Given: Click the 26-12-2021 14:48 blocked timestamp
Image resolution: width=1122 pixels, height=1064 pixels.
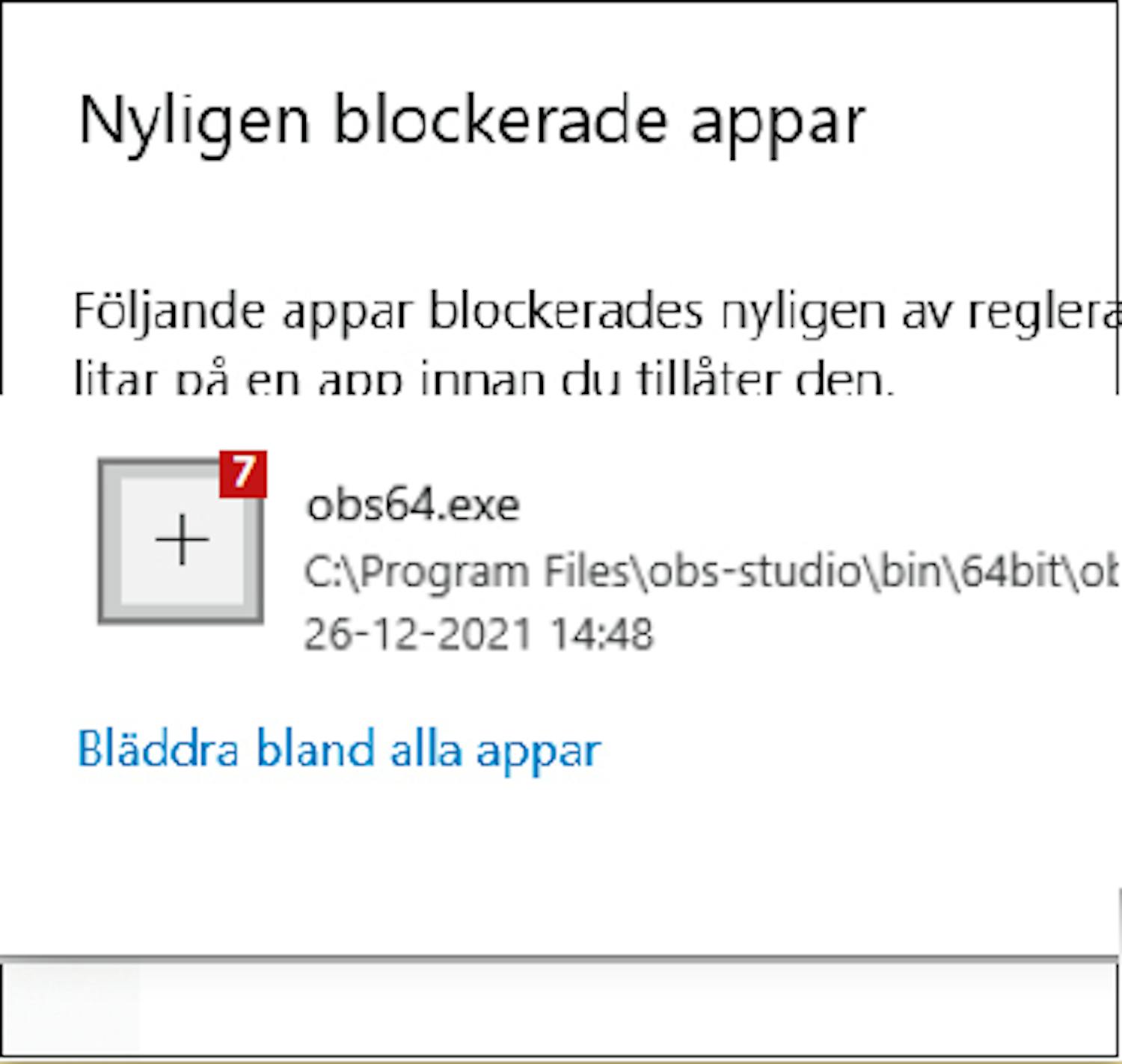Looking at the screenshot, I should pyautogui.click(x=479, y=634).
